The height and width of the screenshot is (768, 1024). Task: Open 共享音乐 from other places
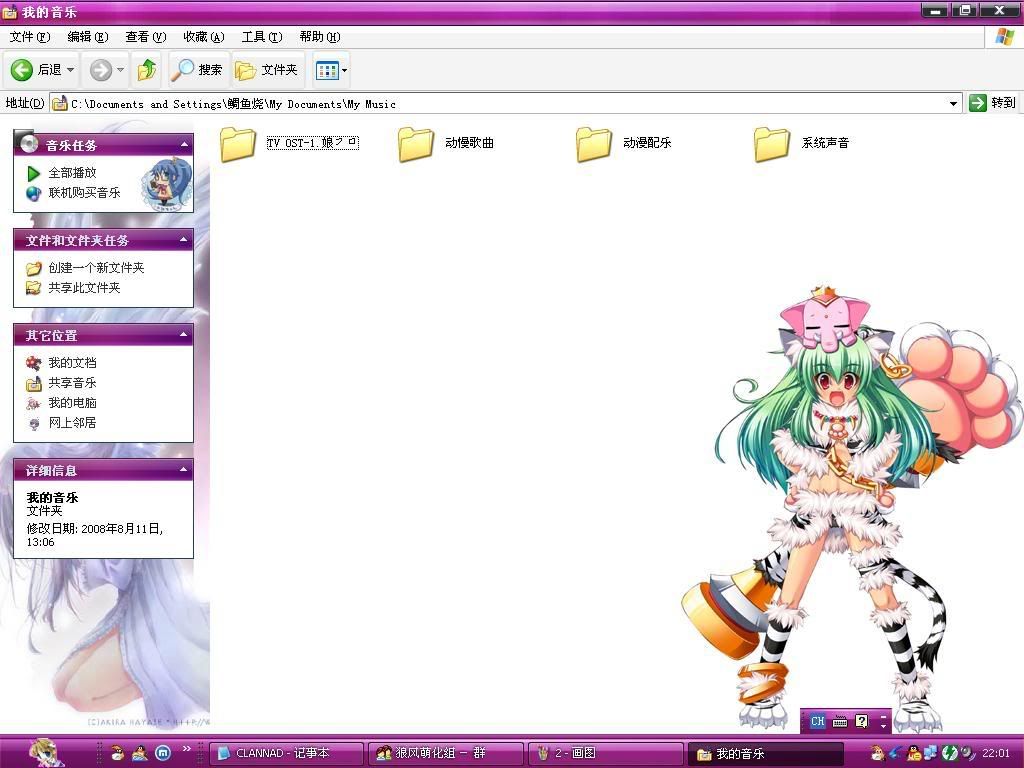tap(72, 383)
